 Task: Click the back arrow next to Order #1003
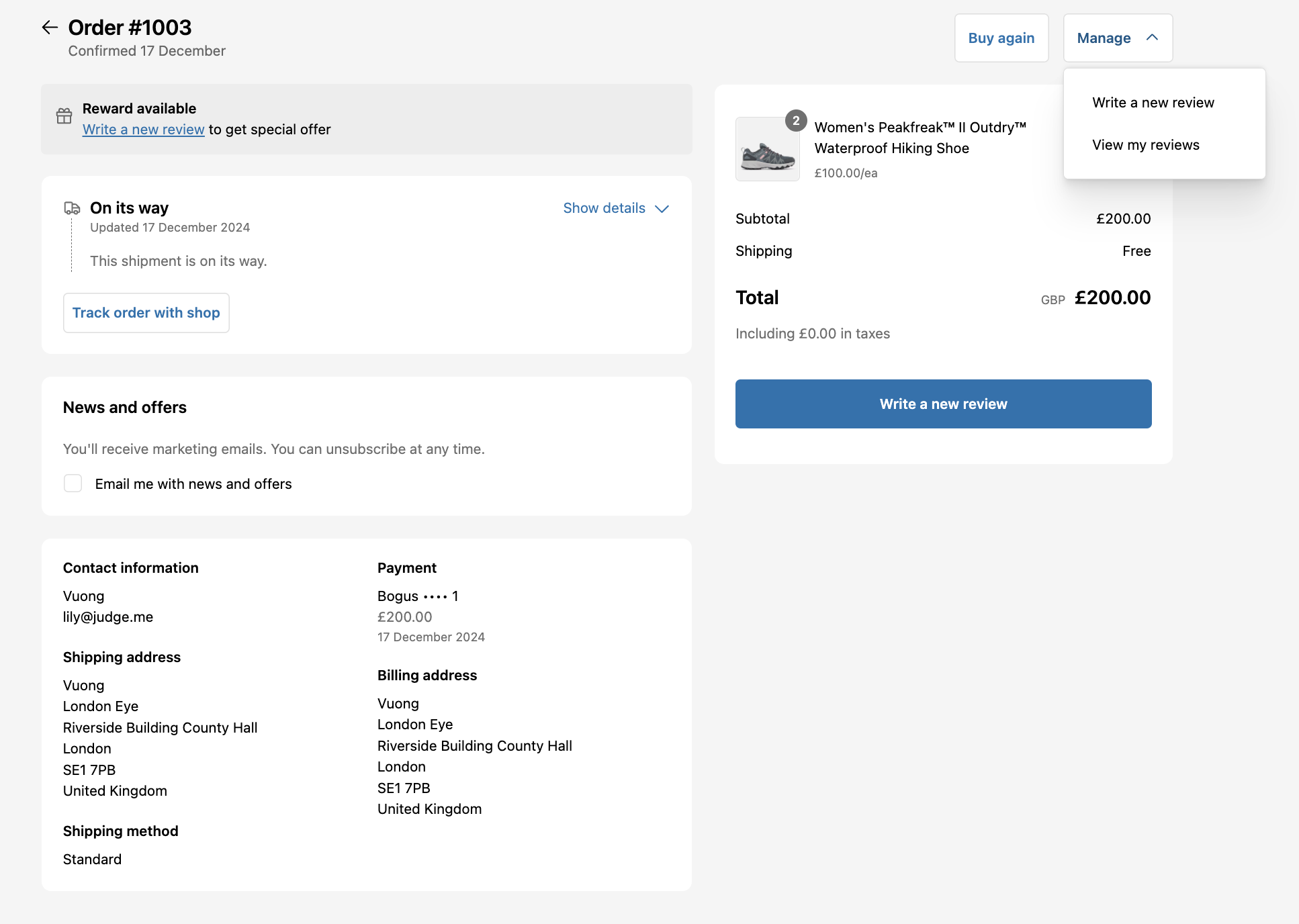pos(50,28)
